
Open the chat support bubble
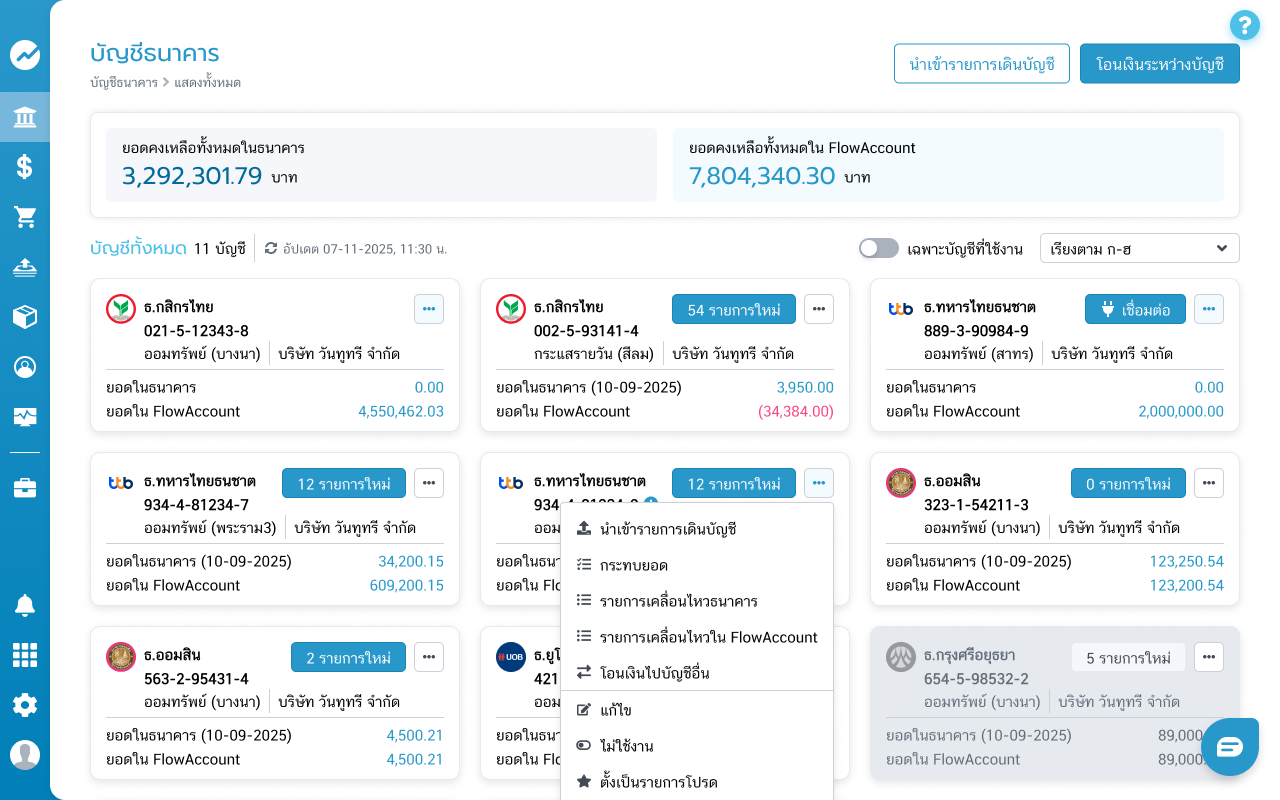[x=1230, y=747]
